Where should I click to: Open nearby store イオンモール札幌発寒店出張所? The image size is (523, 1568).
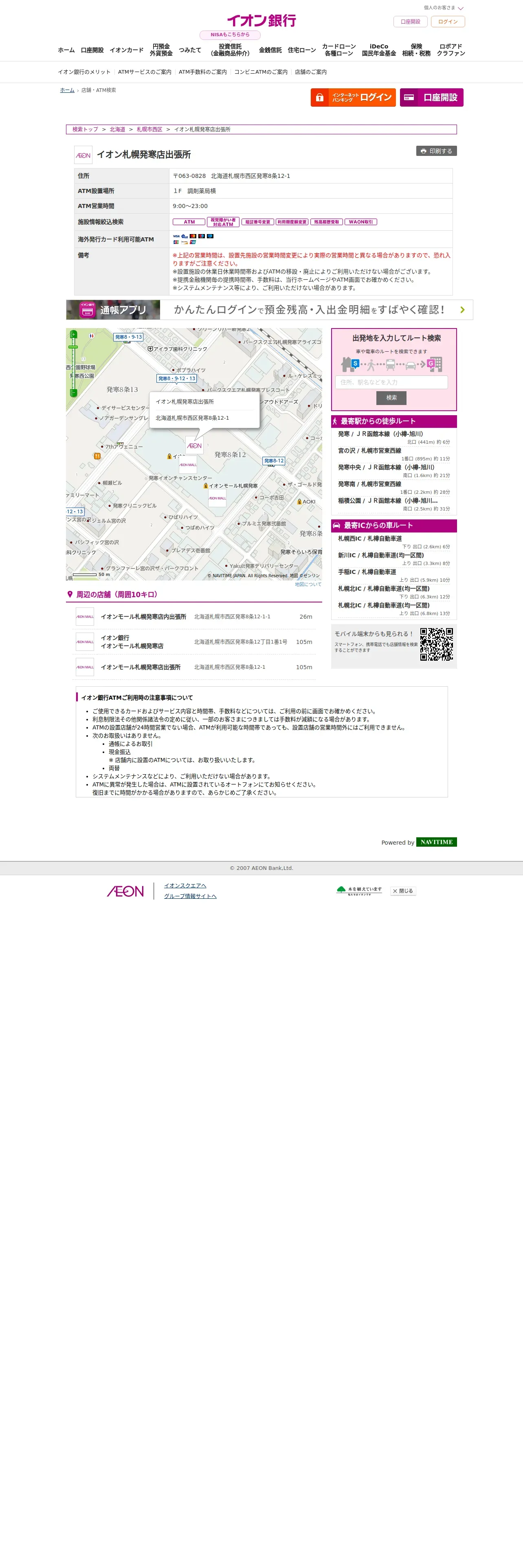click(141, 667)
